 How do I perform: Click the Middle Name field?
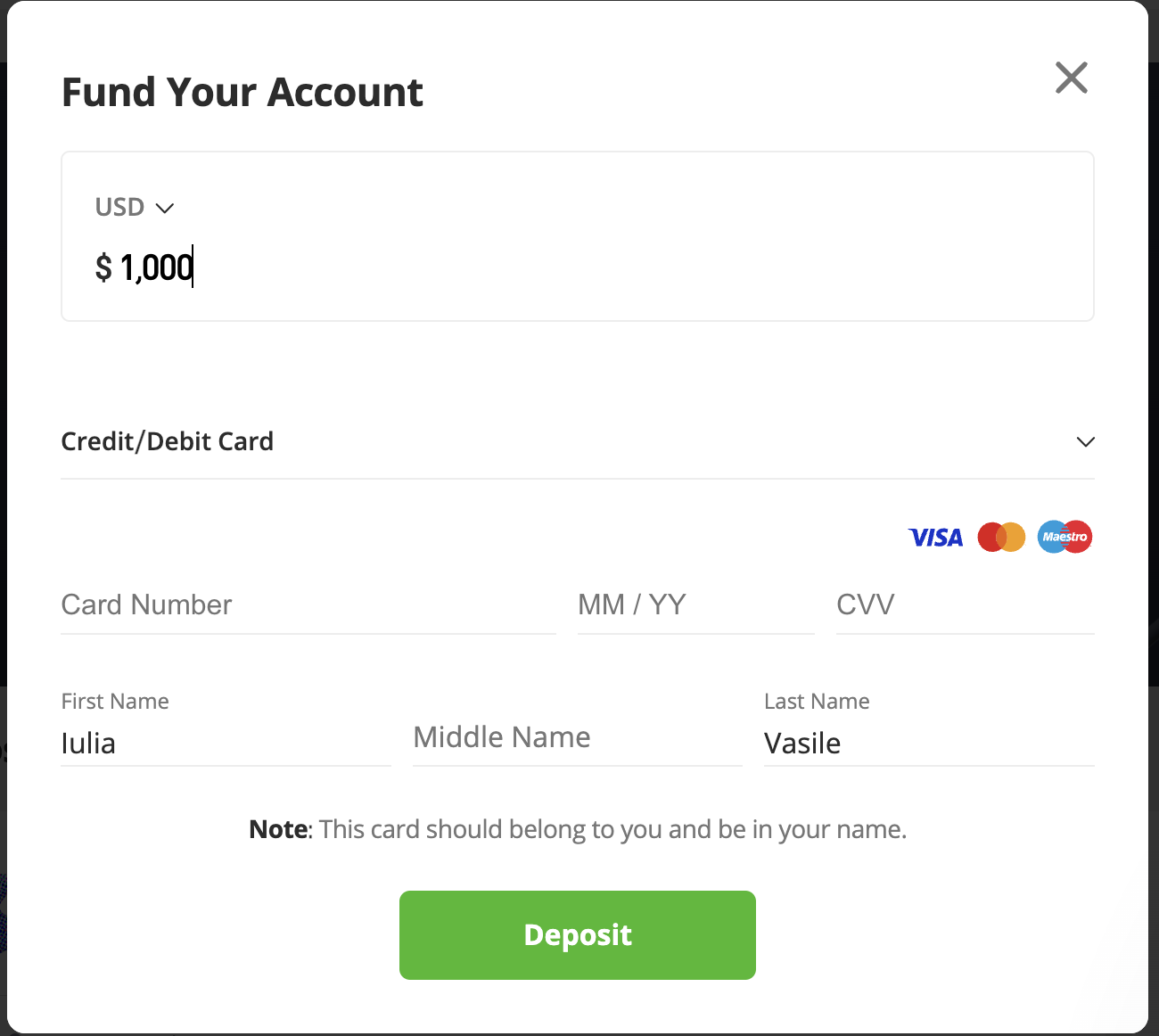(x=578, y=738)
